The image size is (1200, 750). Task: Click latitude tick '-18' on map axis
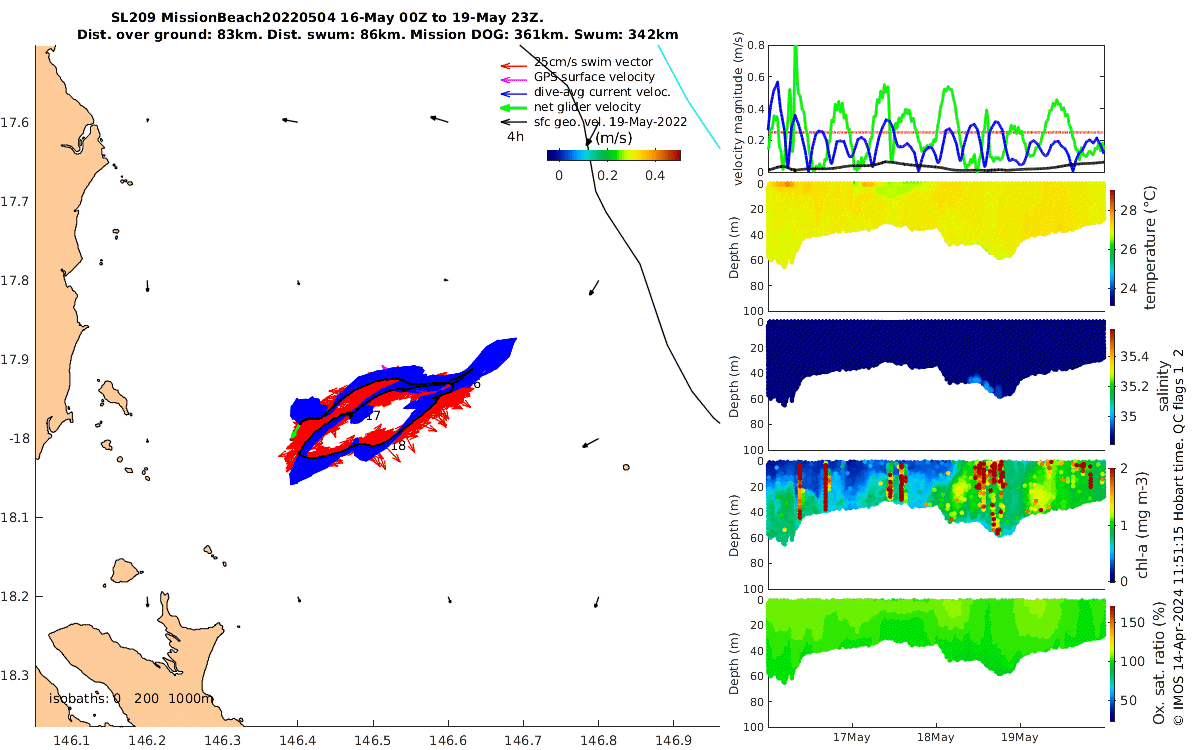pos(18,439)
